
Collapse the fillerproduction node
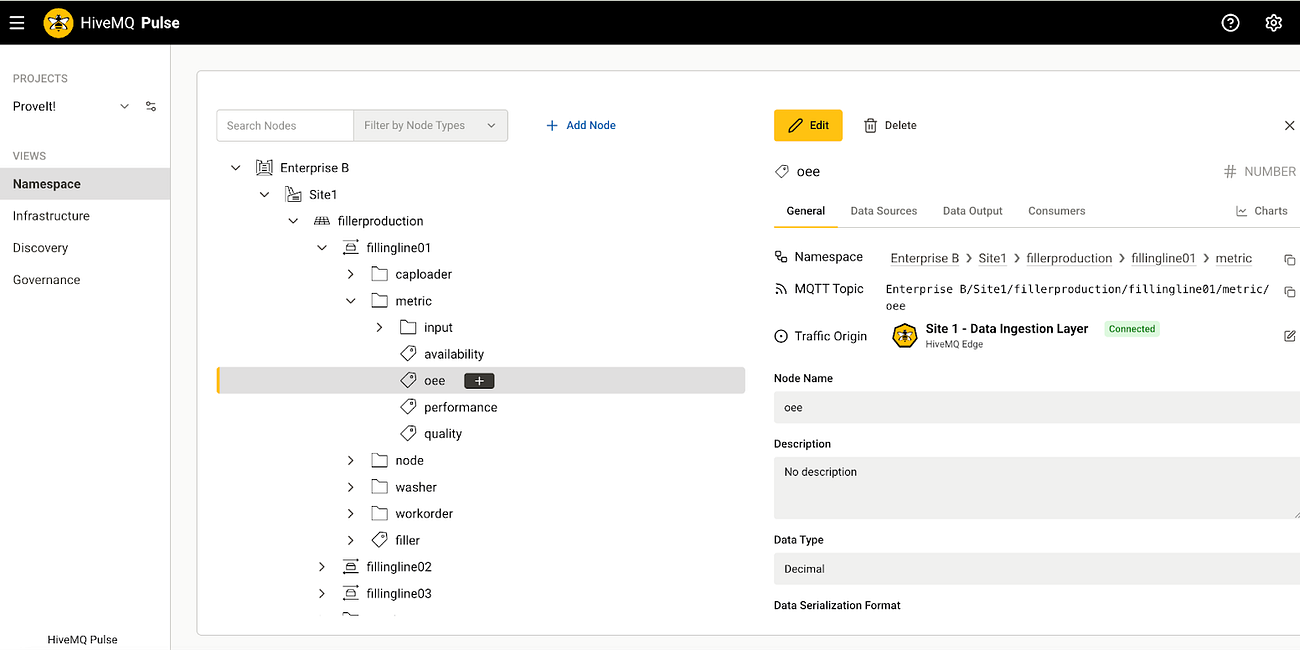(x=293, y=221)
